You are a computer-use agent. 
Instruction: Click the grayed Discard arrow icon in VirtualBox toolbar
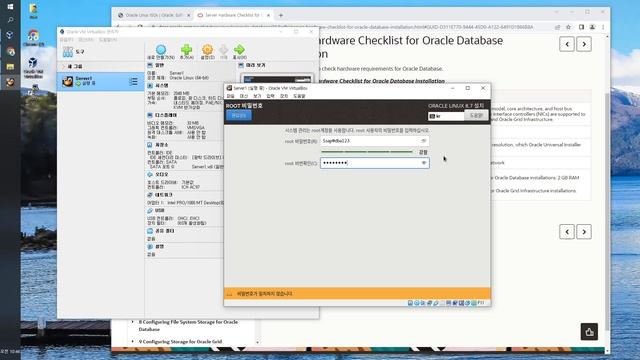point(224,50)
